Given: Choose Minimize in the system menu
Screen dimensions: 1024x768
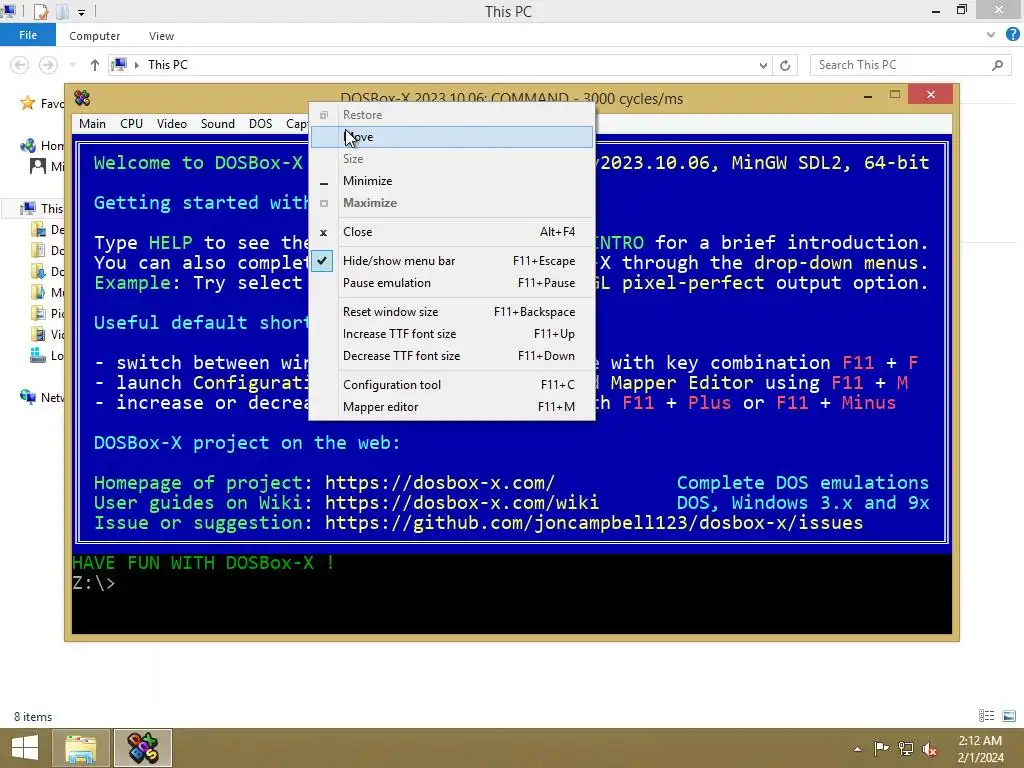Looking at the screenshot, I should pos(452,181).
